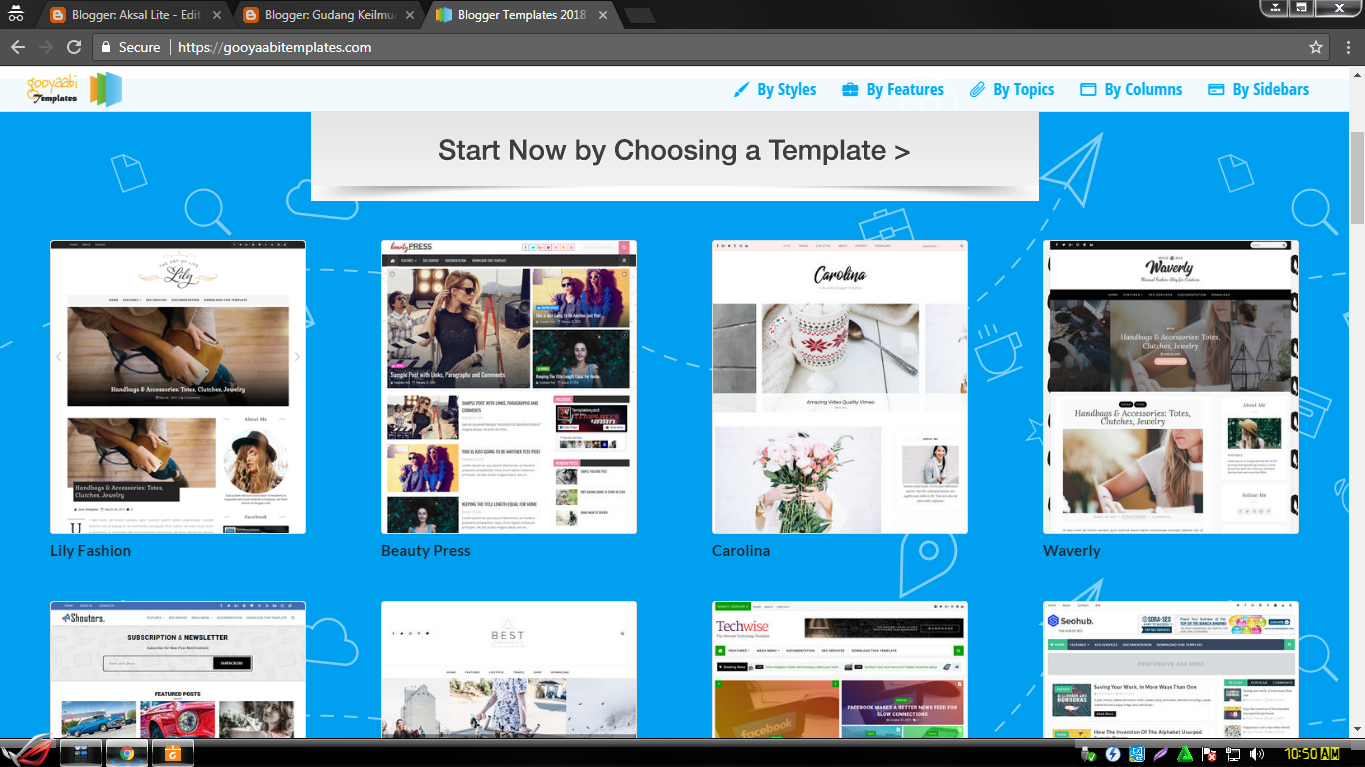Image resolution: width=1365 pixels, height=767 pixels.
Task: Click the paperclip icon beside By Topics
Action: point(977,89)
